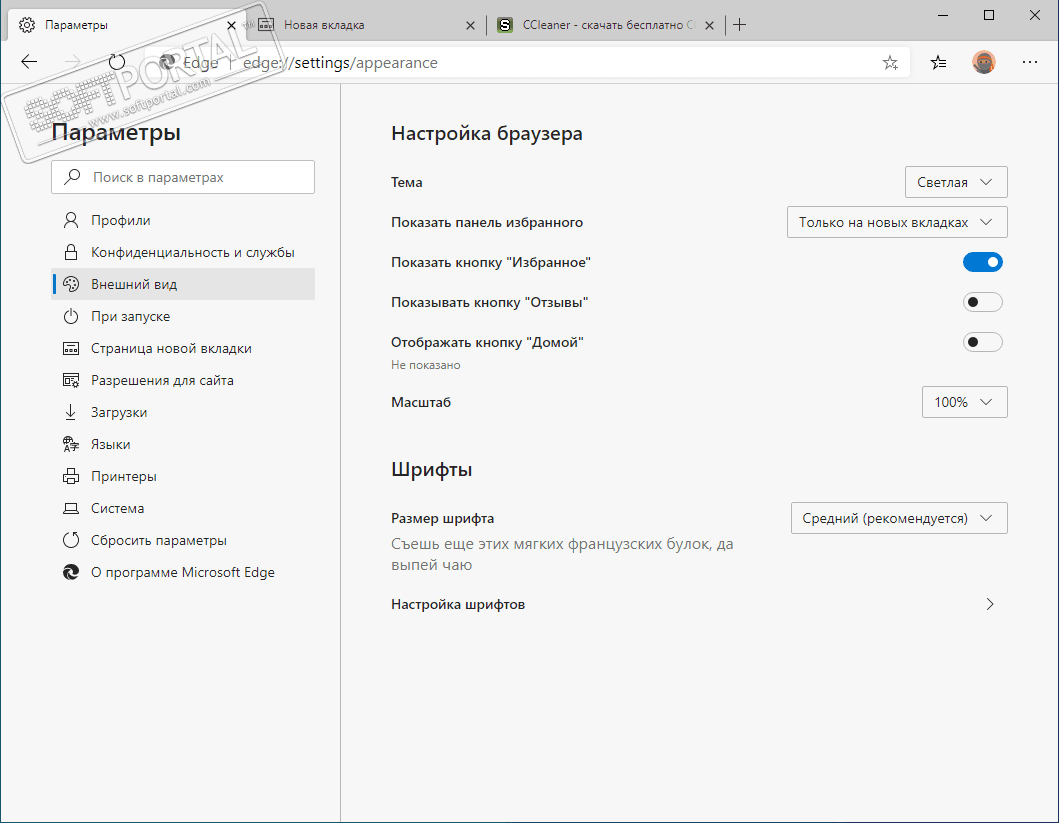Screen dimensions: 1059x823
Task: Open the favorites bar dropdown Только на новых вкладках
Action: tap(897, 222)
